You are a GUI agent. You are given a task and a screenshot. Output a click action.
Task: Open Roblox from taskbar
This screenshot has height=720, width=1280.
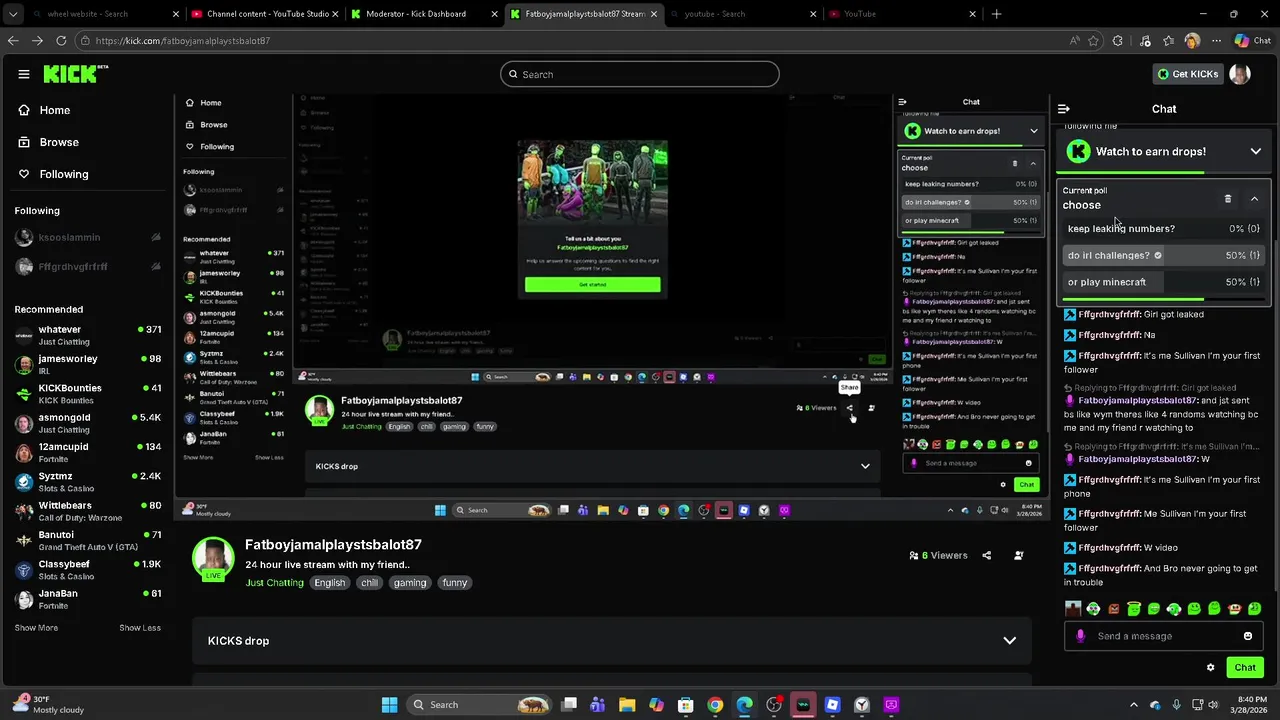pos(832,705)
